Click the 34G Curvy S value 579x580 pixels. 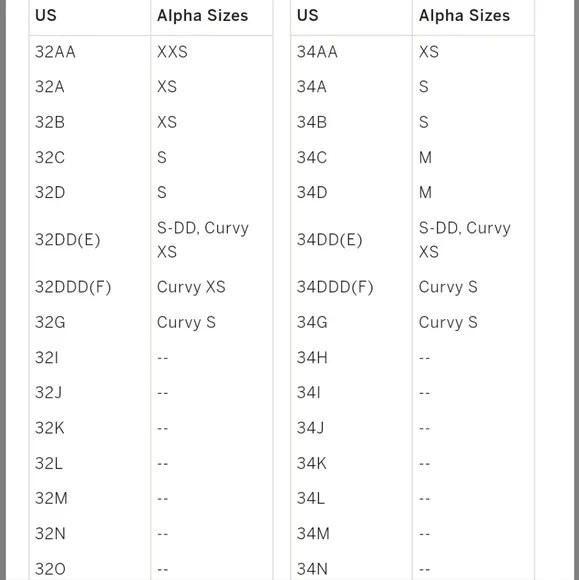point(448,322)
